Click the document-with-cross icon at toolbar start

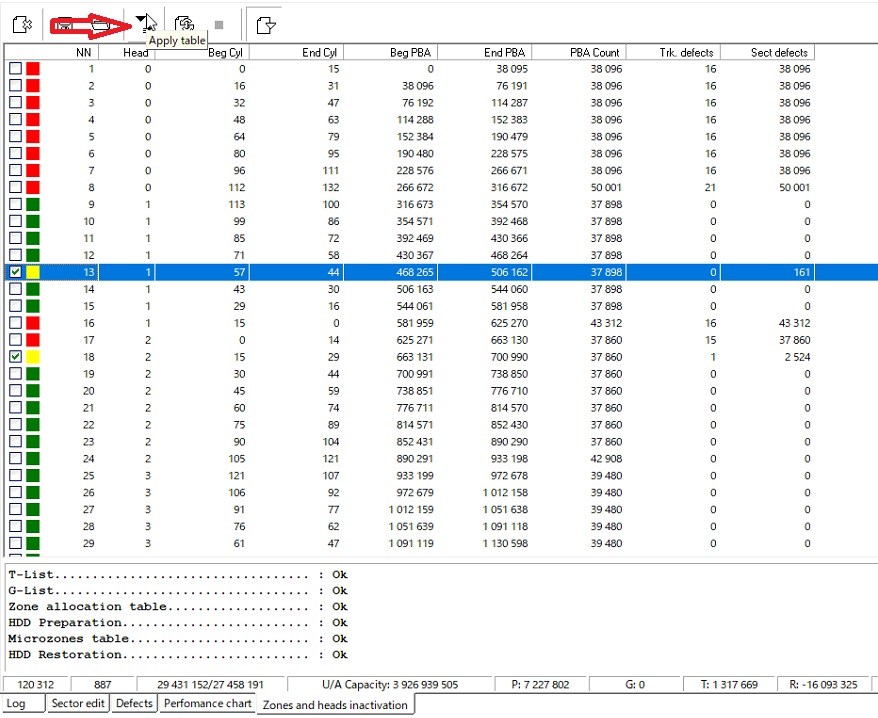[x=20, y=23]
